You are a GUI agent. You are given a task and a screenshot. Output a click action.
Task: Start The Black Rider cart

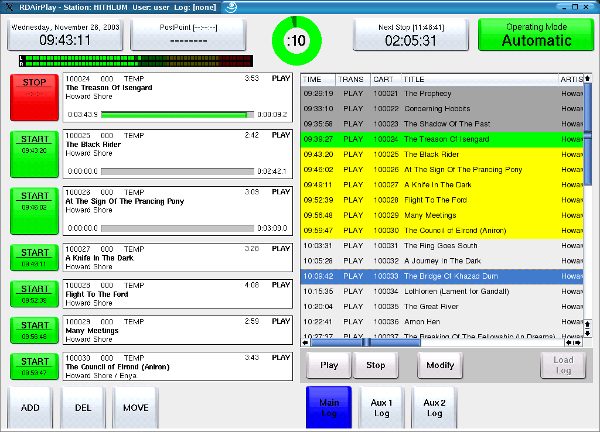tap(34, 154)
